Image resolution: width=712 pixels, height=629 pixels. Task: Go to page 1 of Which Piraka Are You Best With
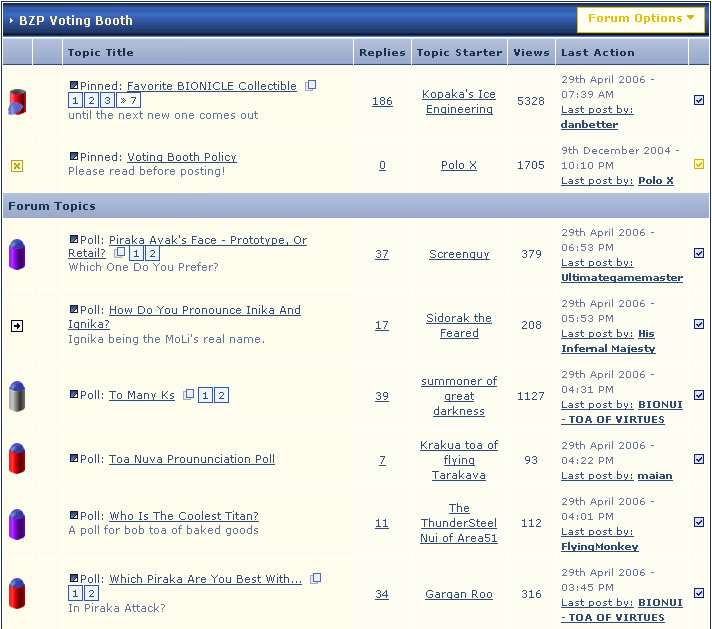(75, 593)
